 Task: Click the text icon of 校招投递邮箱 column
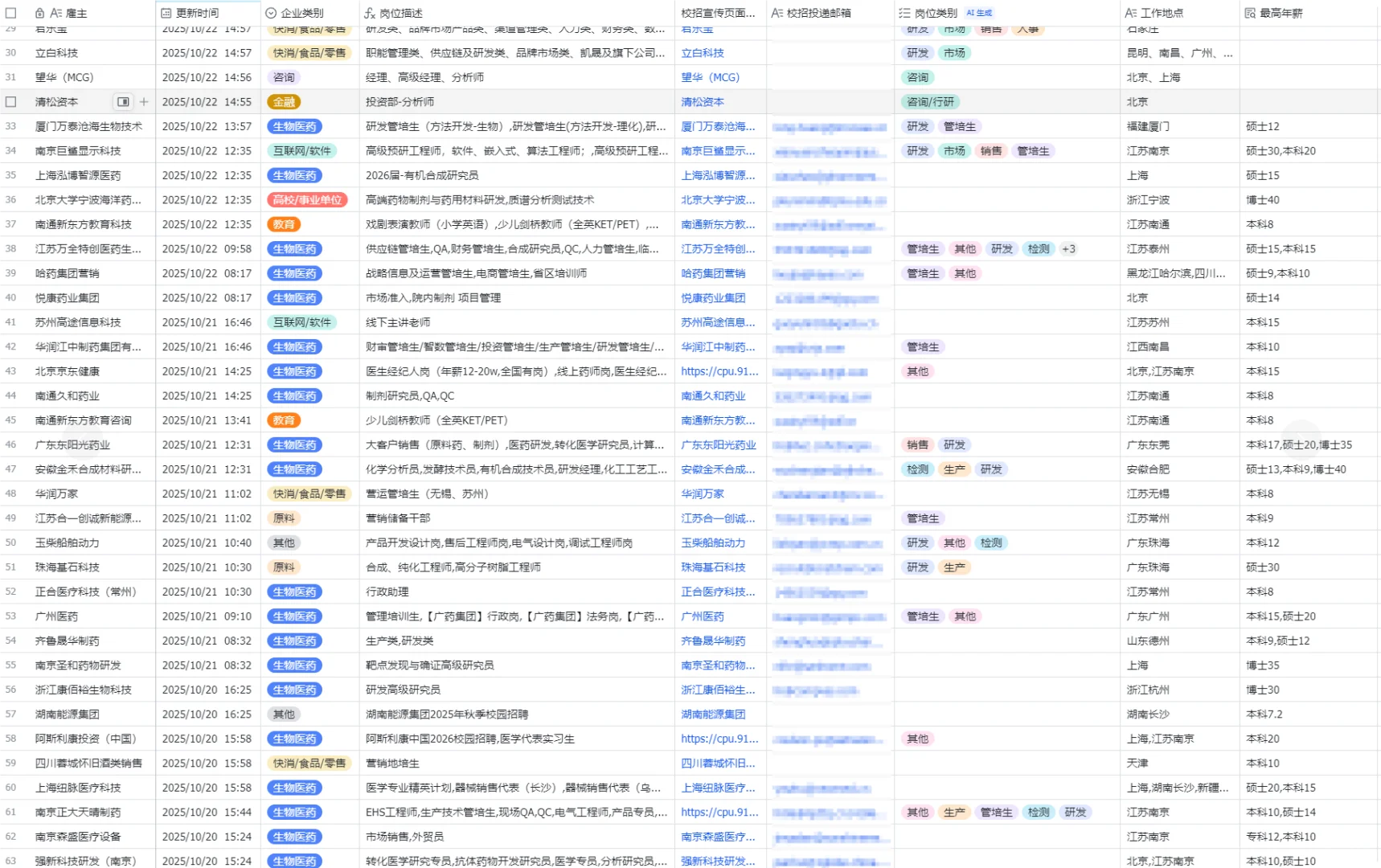tap(777, 13)
